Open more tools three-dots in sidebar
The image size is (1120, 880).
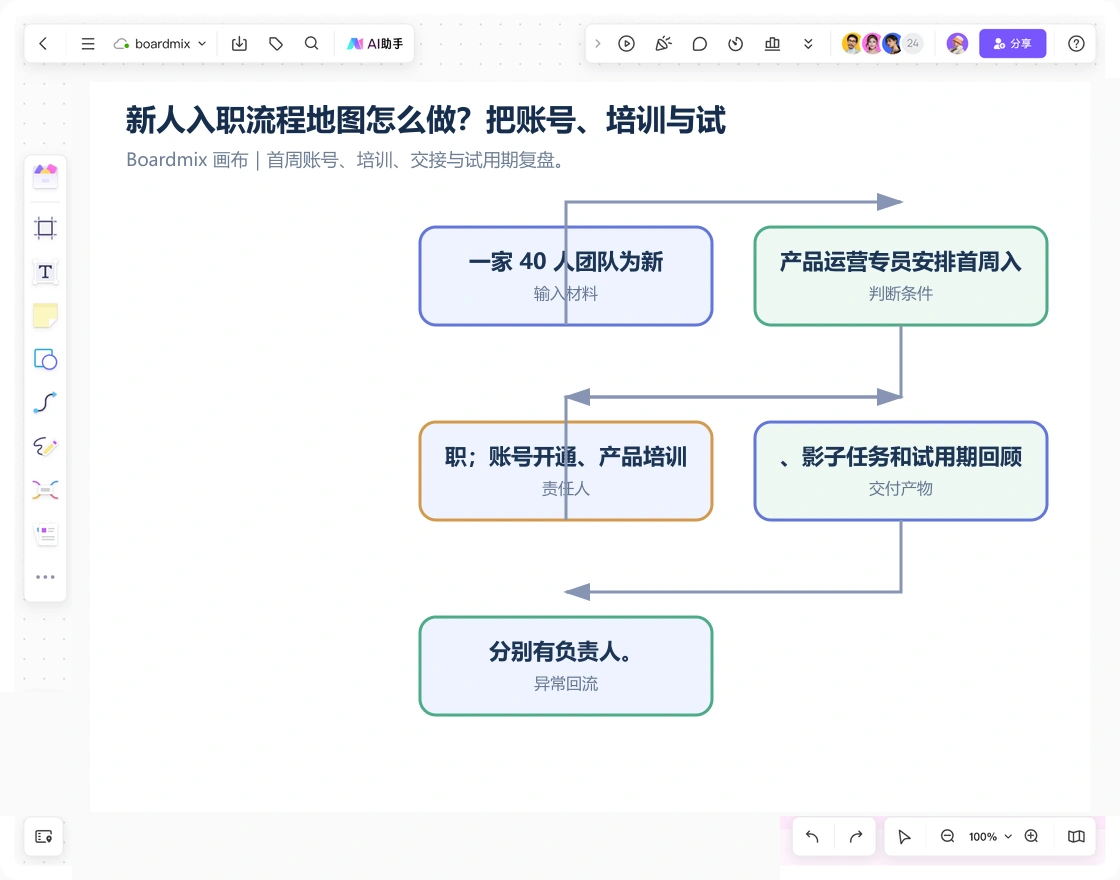pyautogui.click(x=45, y=577)
